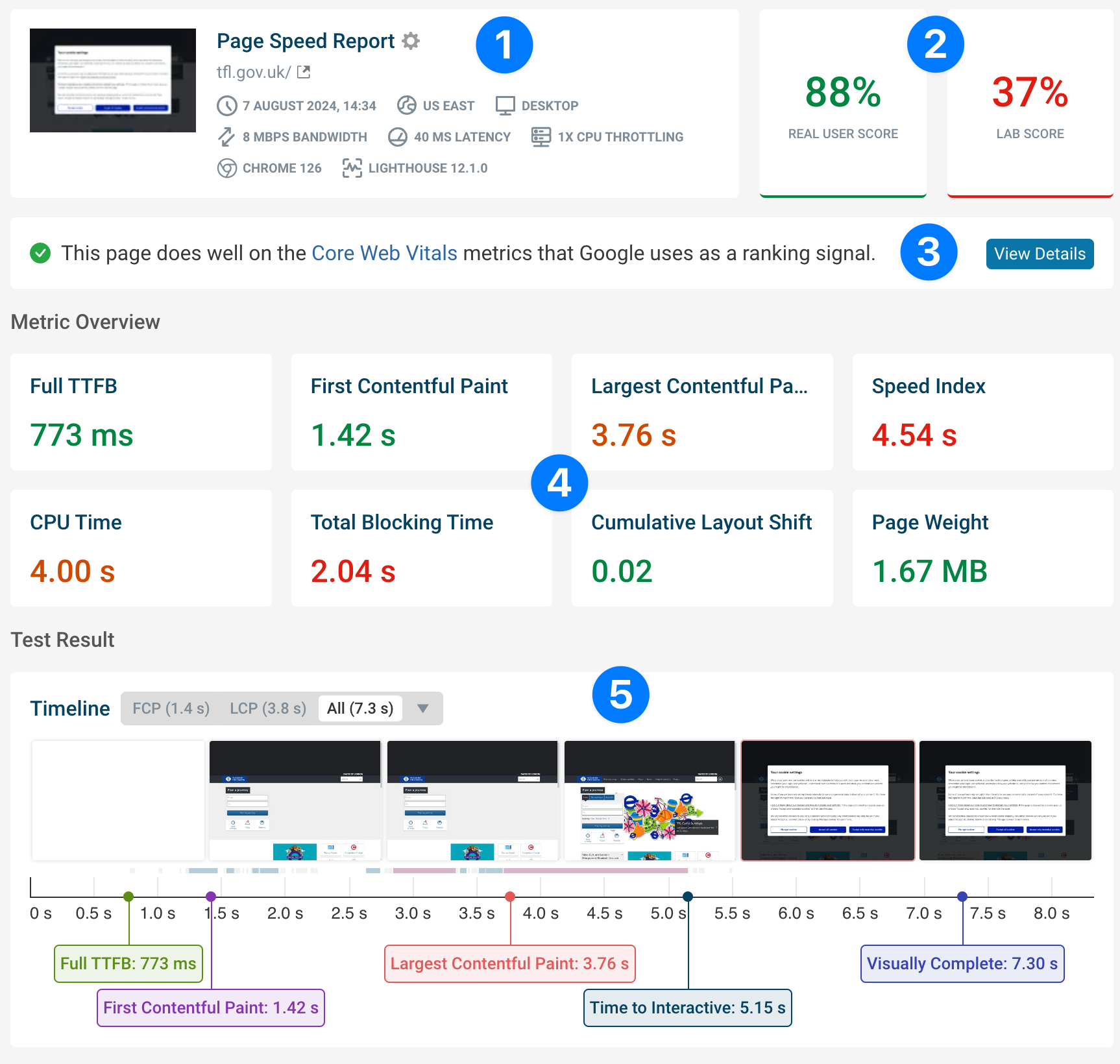Click 'Time to Interactive: 5.15 s' label
Viewport: 1120px width, 1064px height.
pos(688,1008)
